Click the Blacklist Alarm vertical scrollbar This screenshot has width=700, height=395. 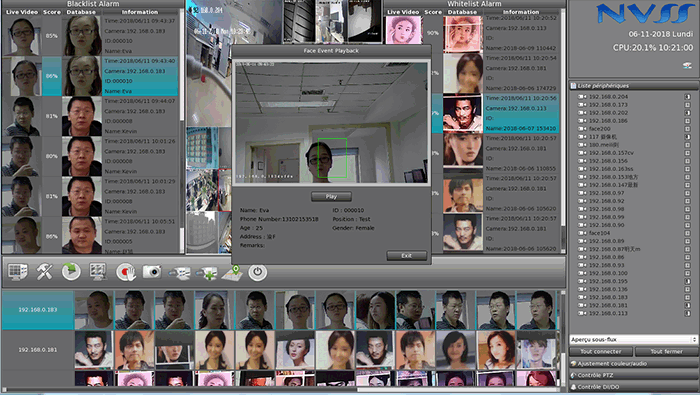click(182, 132)
